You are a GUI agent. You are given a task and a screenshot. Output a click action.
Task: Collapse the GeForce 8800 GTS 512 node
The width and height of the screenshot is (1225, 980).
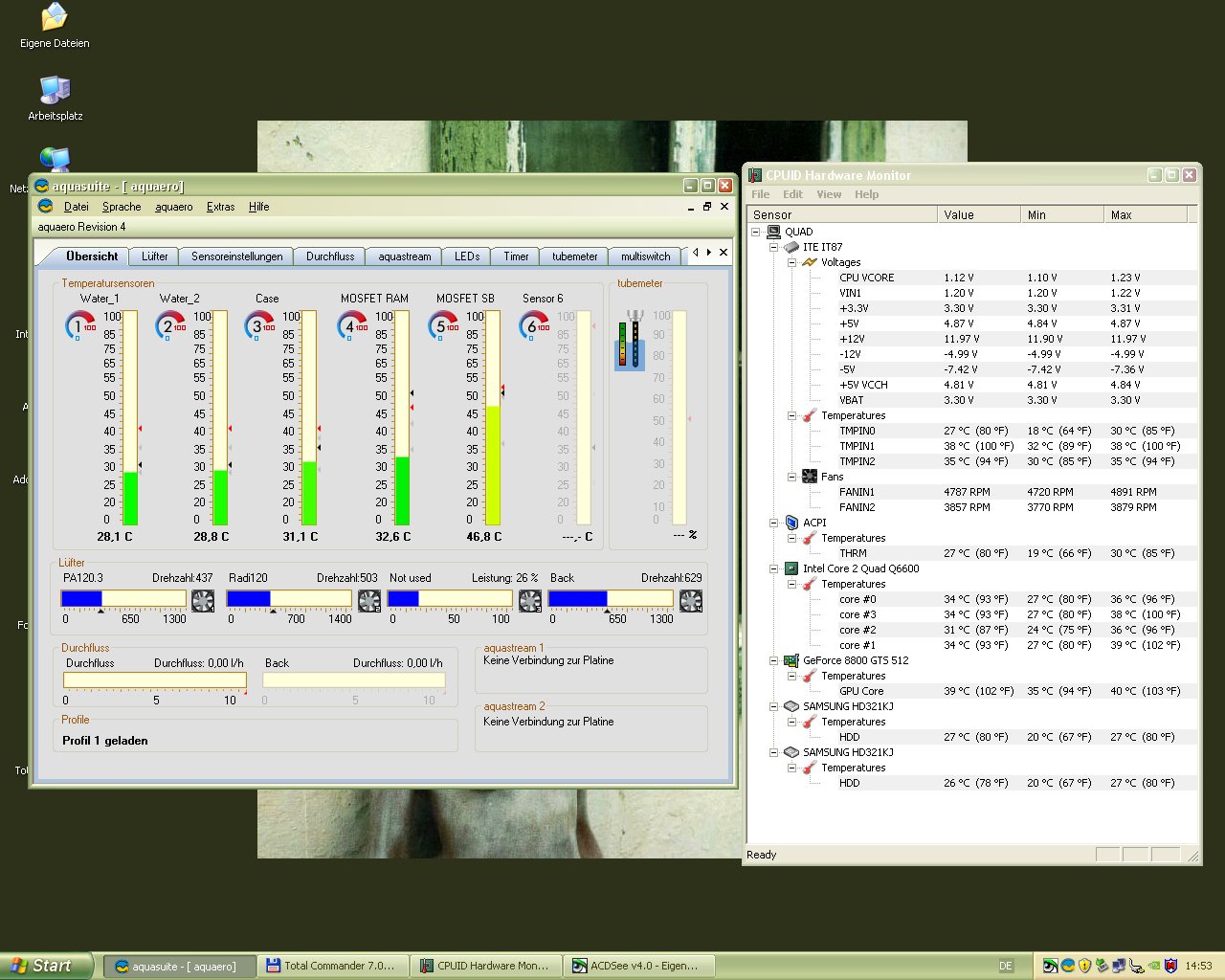[773, 660]
